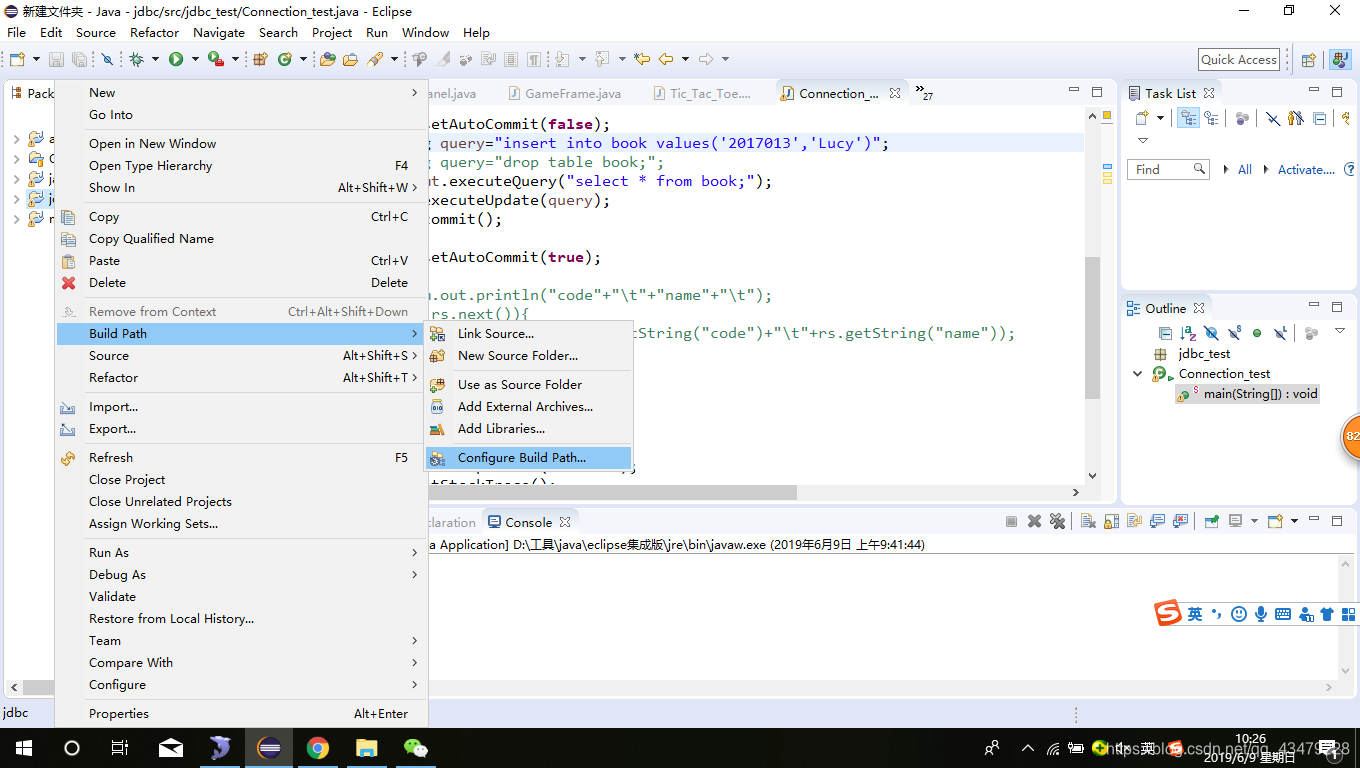Image resolution: width=1360 pixels, height=768 pixels.
Task: Collapse the Connection_test node in Outline
Action: pos(1137,374)
